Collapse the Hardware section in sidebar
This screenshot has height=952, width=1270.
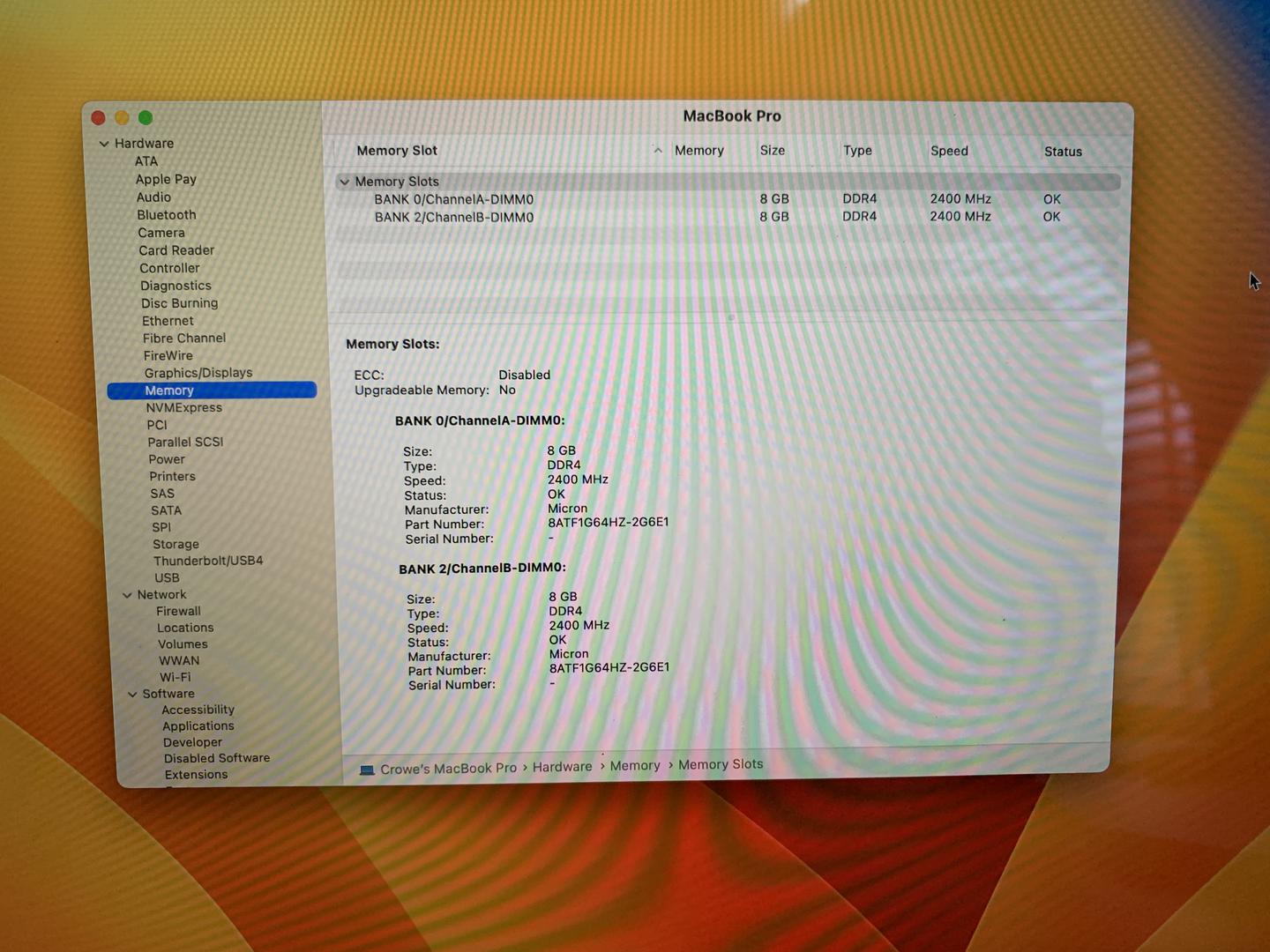pos(104,144)
